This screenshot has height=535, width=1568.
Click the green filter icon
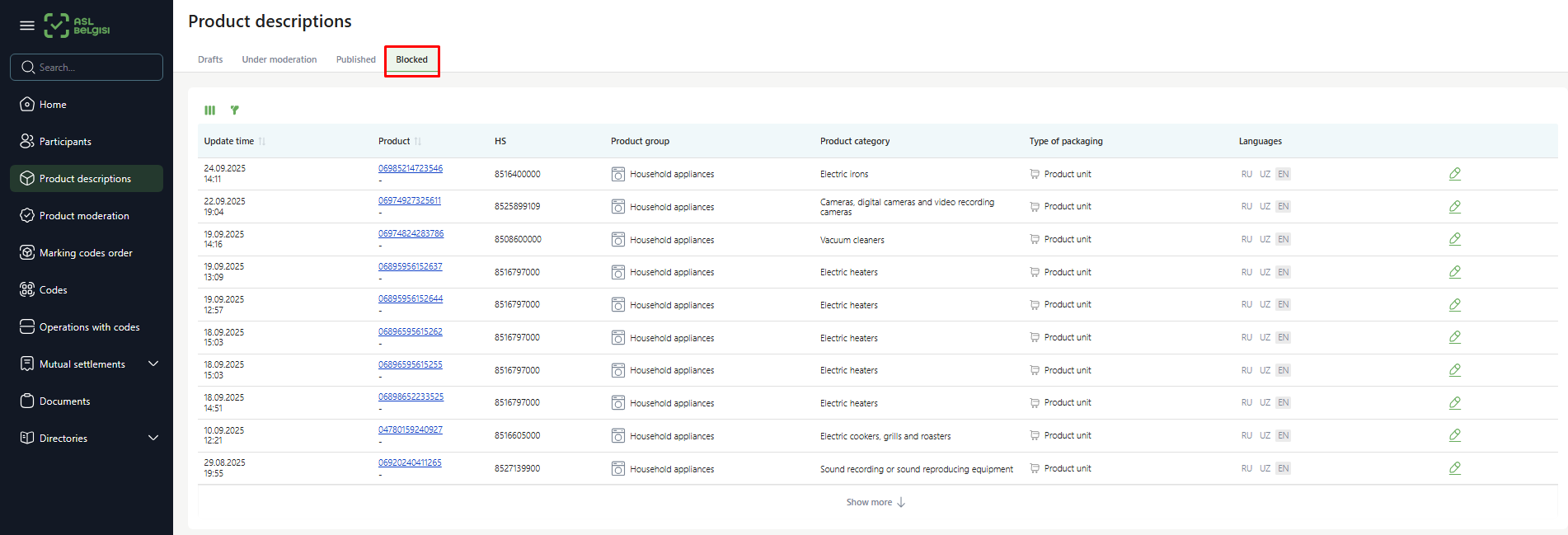point(235,110)
